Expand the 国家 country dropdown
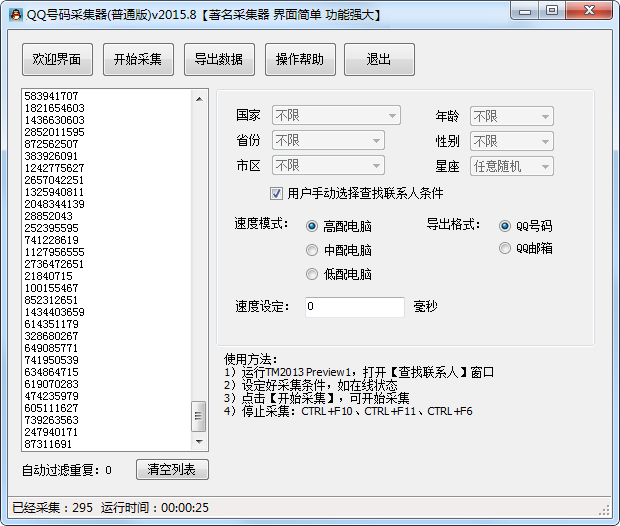The height and width of the screenshot is (526, 620). 336,116
